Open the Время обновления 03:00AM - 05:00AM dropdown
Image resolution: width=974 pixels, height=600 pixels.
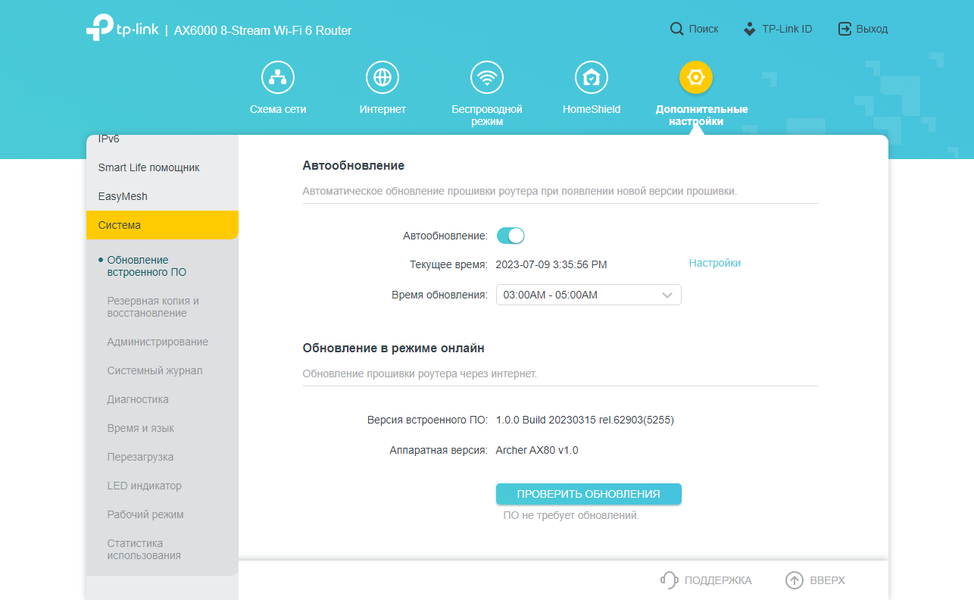[588, 295]
